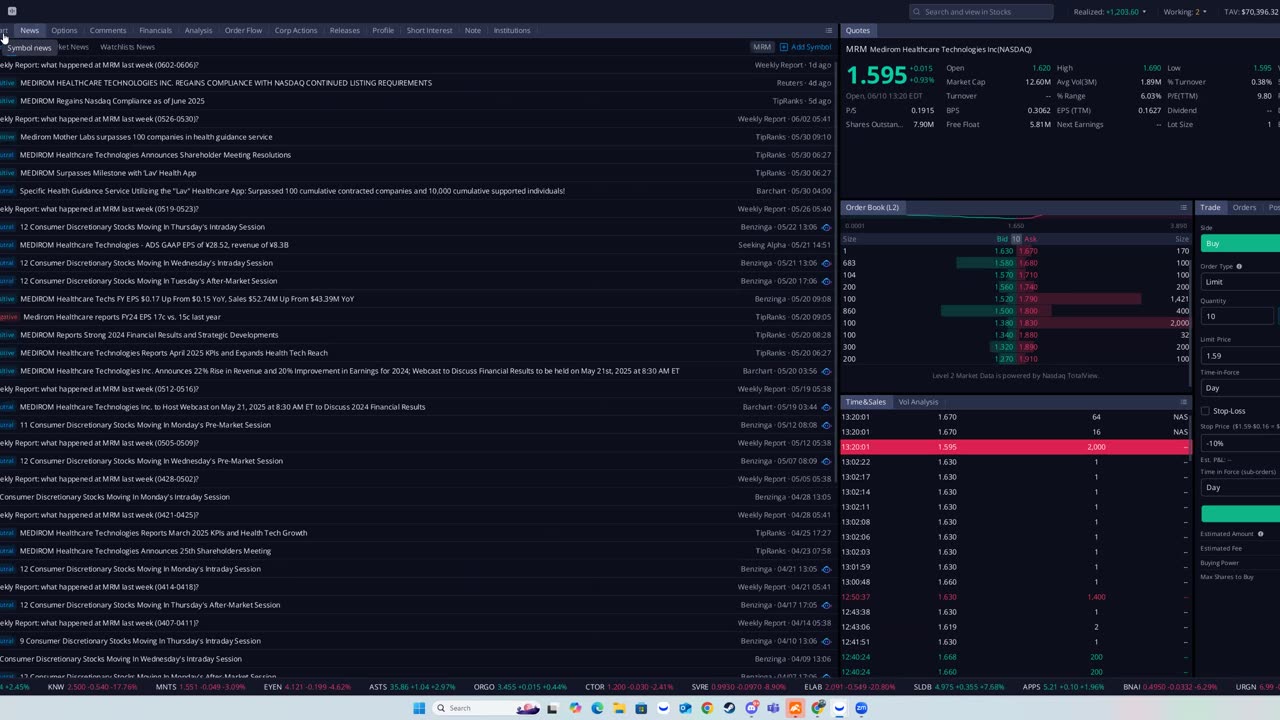
Task: Open the News panel hamburger menu
Action: [x=828, y=30]
